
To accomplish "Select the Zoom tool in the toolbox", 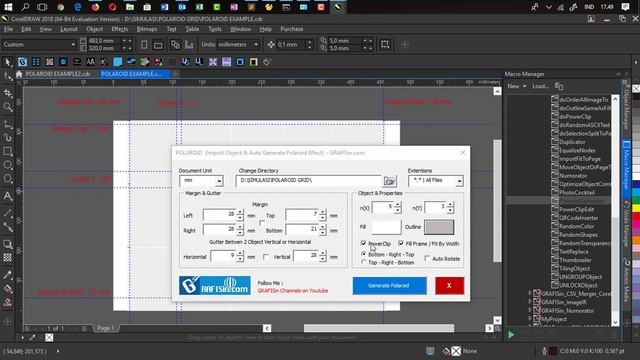I will 8,107.
